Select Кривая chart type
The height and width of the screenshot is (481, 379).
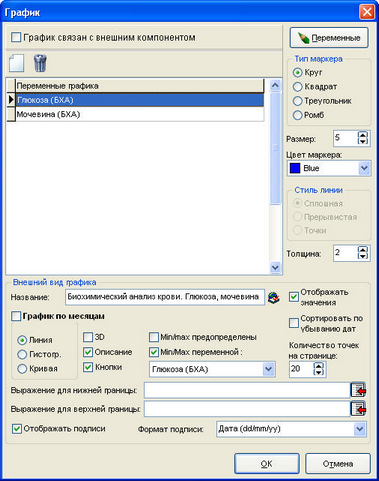[x=22, y=369]
